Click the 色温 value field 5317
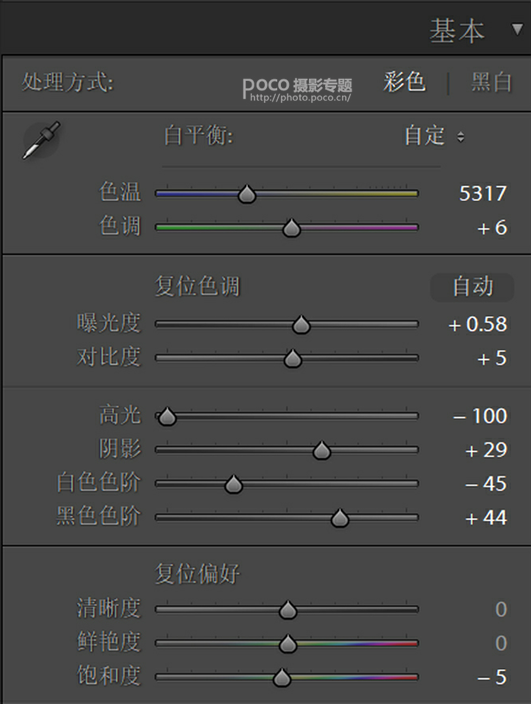Screen dimensions: 531x704 coord(483,194)
